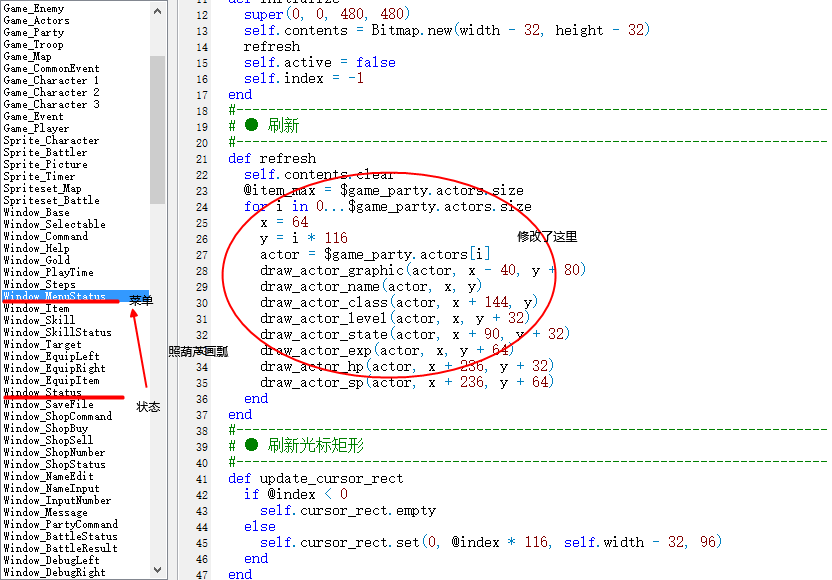Open the Window_DebugRight script

point(54,572)
